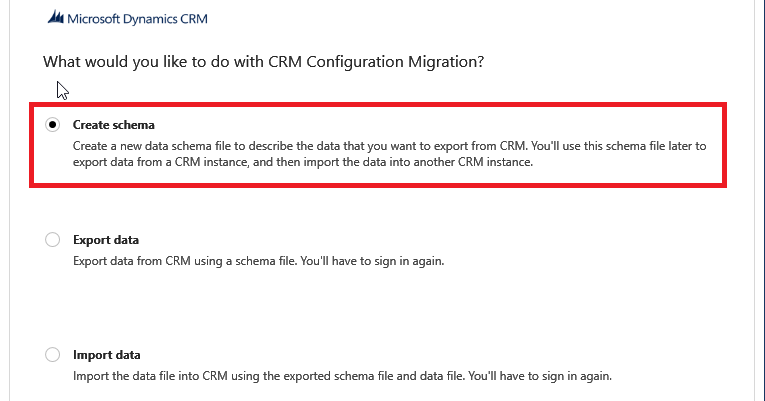Screen dimensions: 765x401
Task: Click the bold Import data label
Action: 106,355
